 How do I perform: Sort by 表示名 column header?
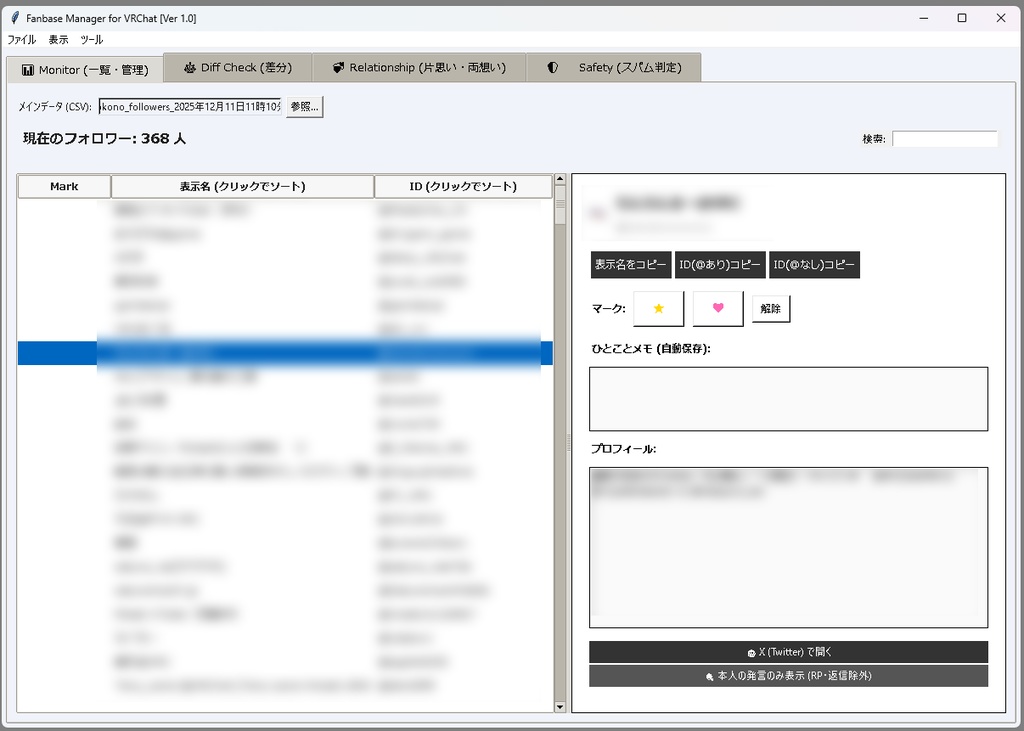click(x=242, y=186)
